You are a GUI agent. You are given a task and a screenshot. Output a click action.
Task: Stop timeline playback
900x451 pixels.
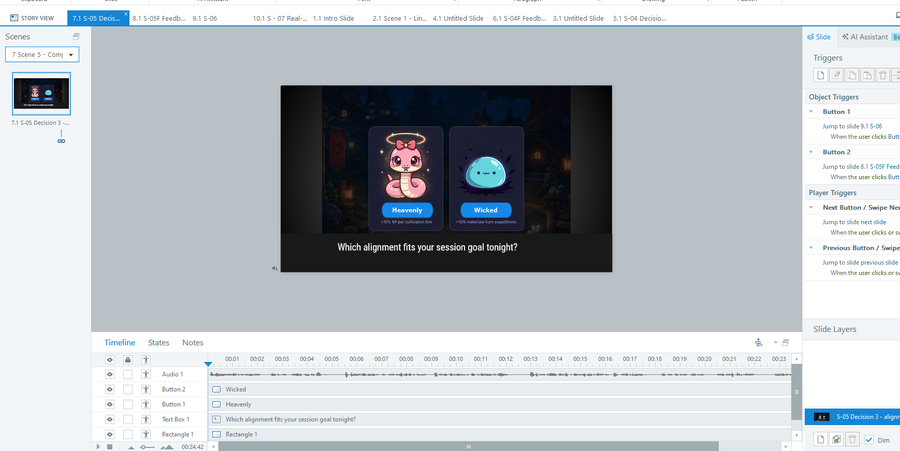(110, 446)
